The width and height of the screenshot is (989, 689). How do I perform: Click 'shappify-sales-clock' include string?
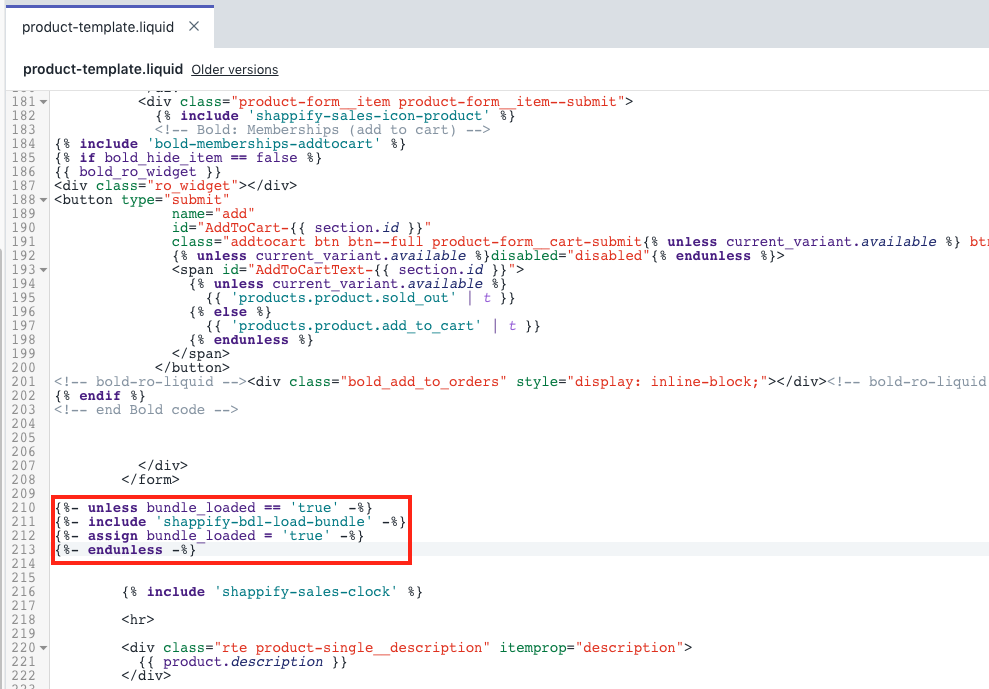[305, 592]
